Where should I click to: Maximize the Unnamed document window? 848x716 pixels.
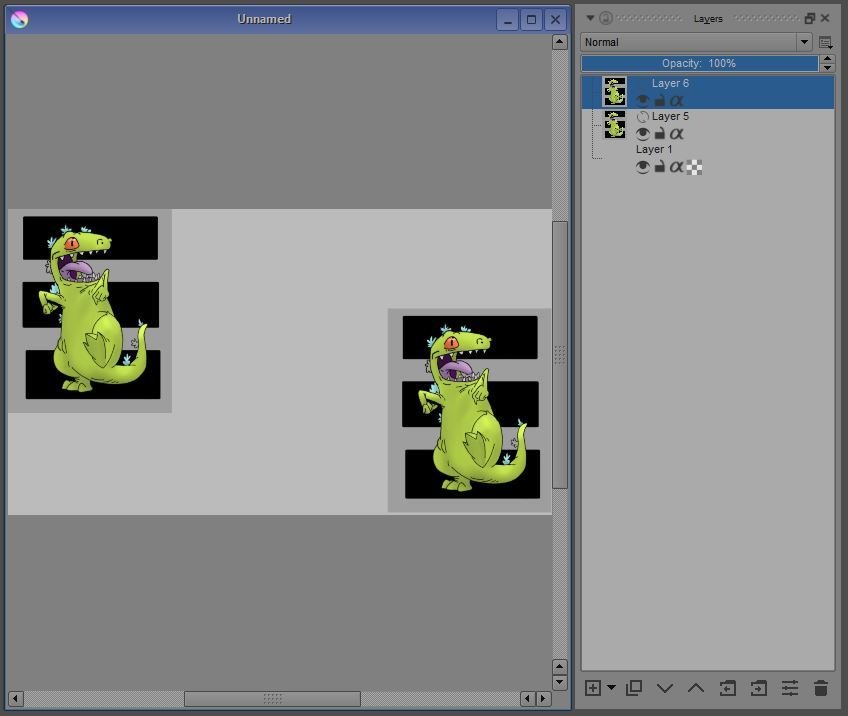tap(531, 20)
